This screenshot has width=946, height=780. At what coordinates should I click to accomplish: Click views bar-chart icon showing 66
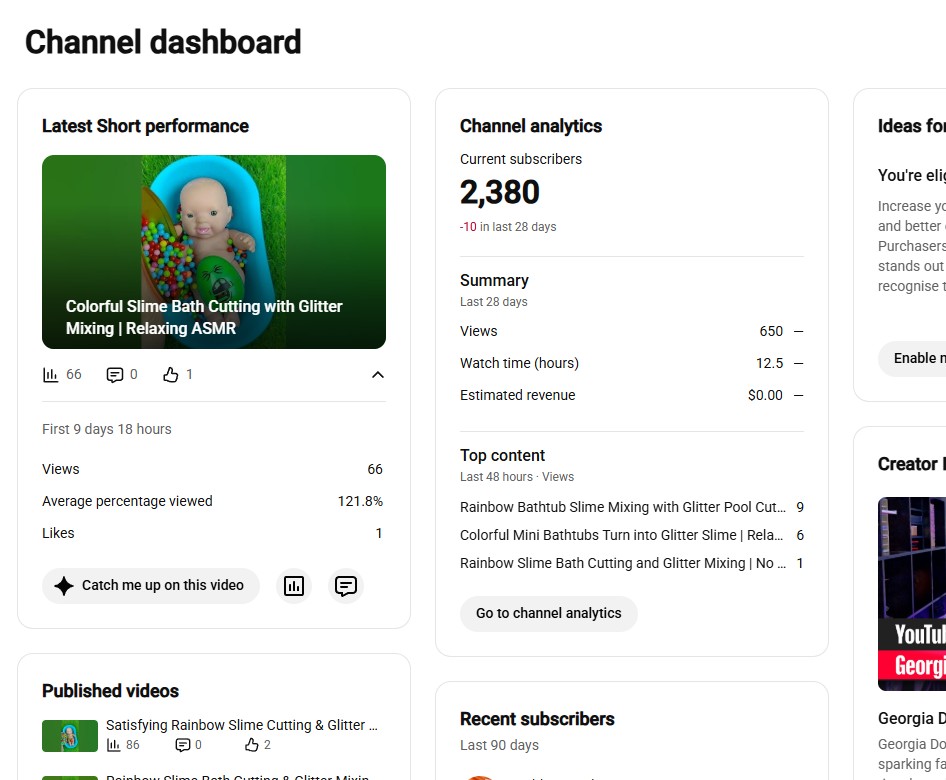(51, 375)
